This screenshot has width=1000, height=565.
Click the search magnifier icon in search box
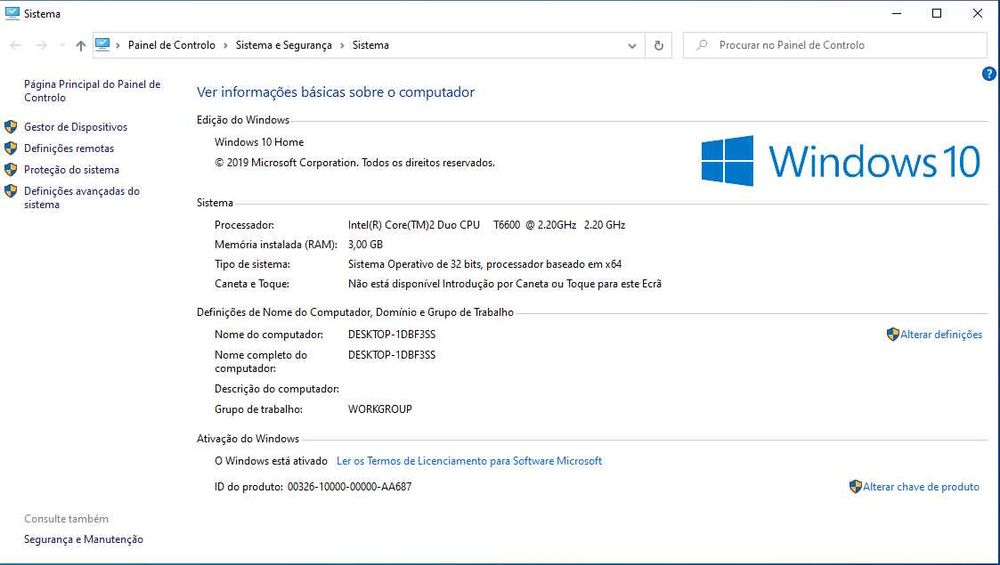[x=702, y=45]
